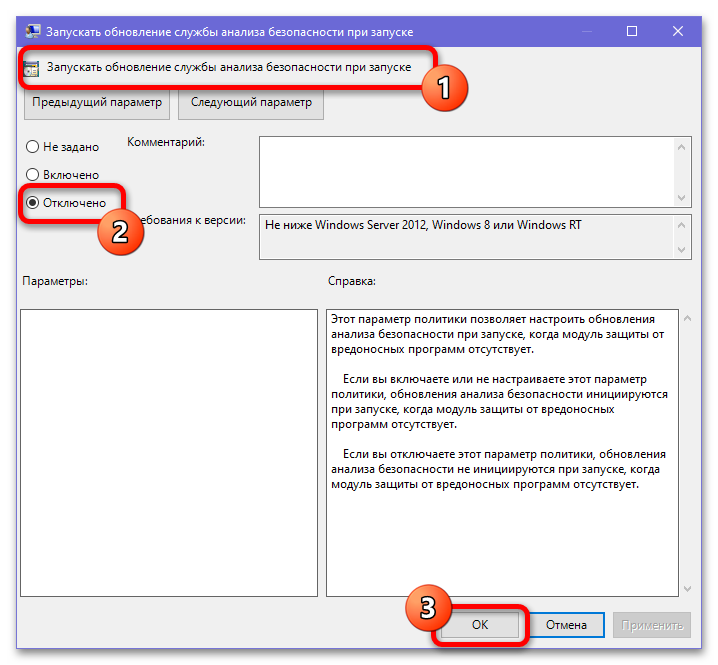Click the 'Параметры:' label
Screen dimensions: 718x665
coord(55,281)
